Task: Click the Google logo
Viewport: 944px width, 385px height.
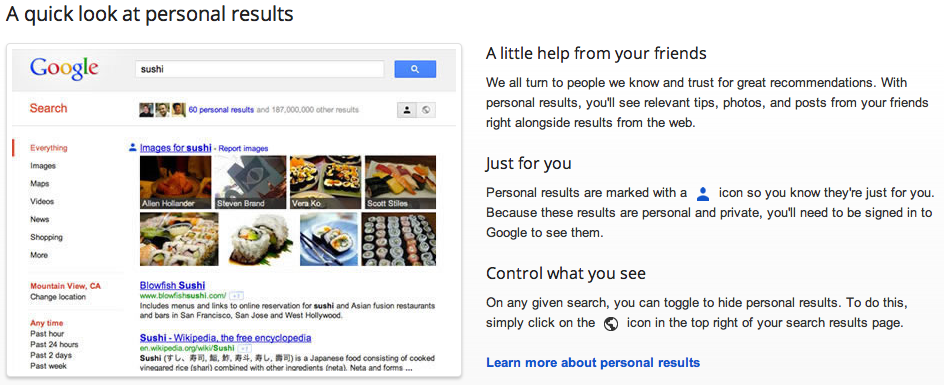Action: click(x=64, y=70)
